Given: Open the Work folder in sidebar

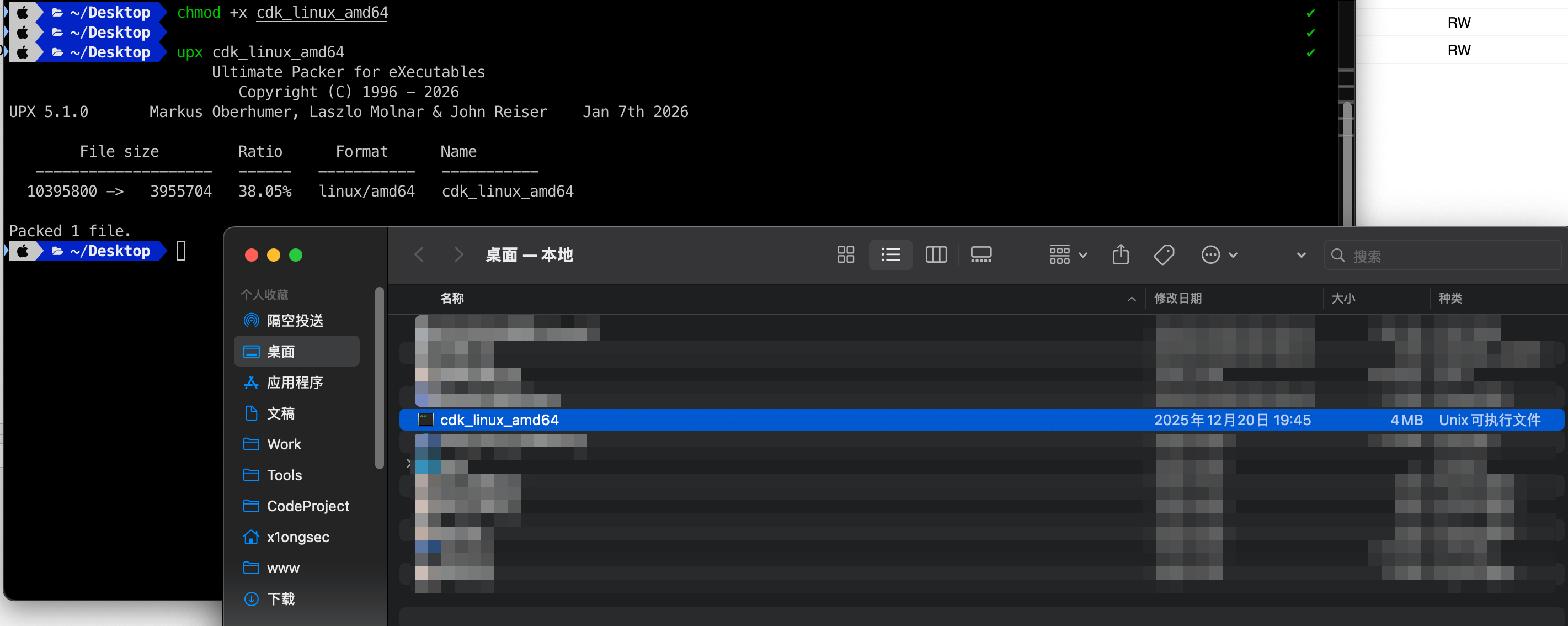Looking at the screenshot, I should 284,444.
